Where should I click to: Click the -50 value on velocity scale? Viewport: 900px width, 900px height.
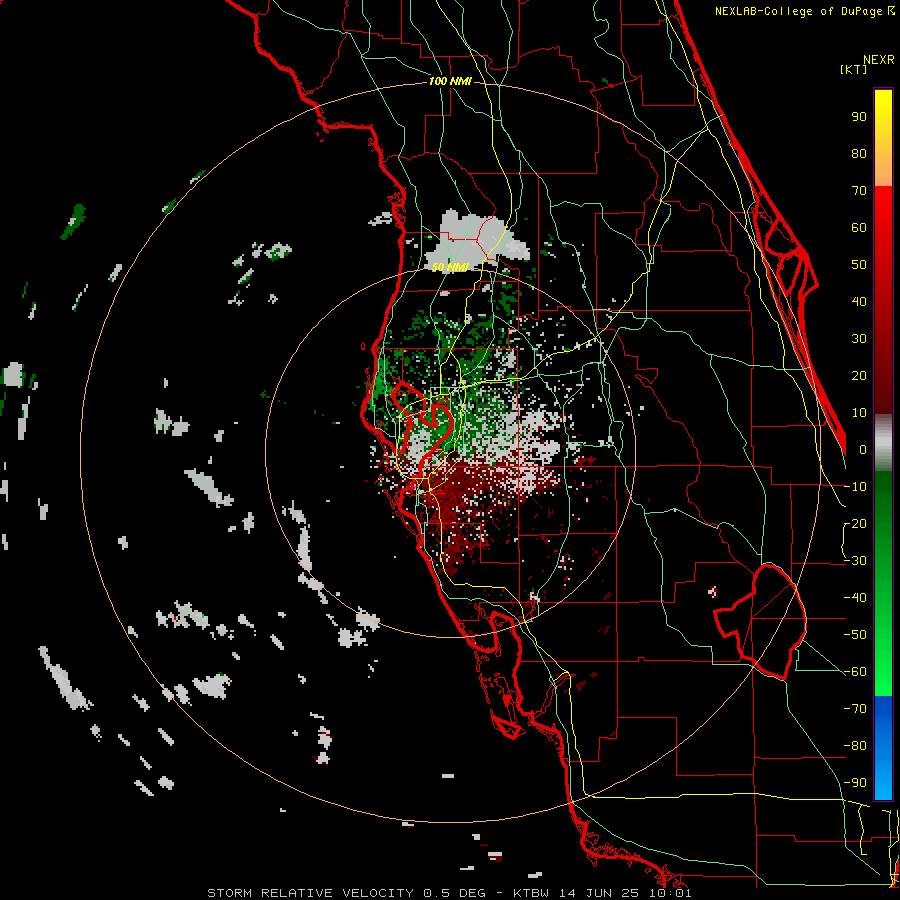(x=855, y=635)
